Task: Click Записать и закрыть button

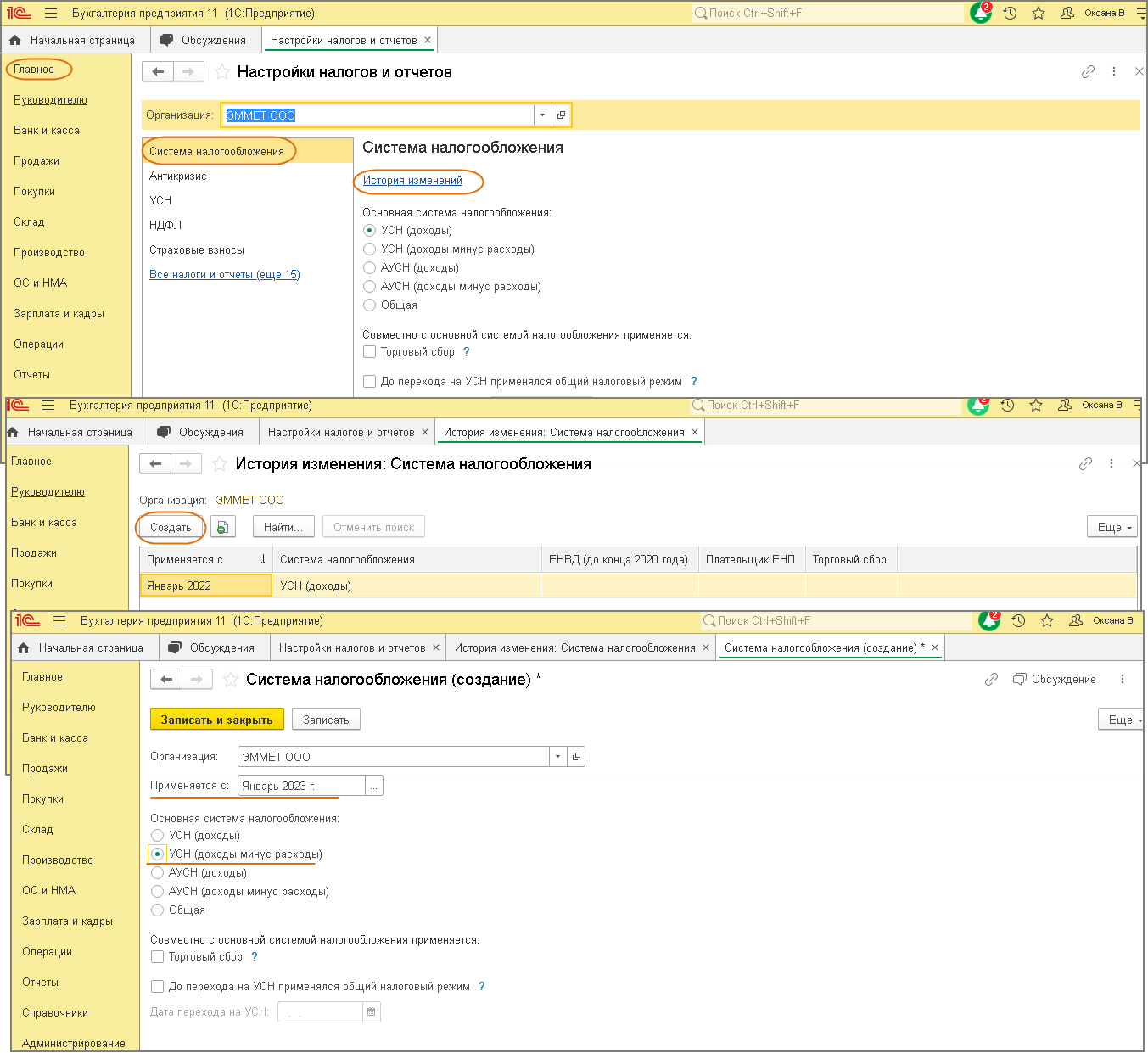Action: [x=216, y=720]
